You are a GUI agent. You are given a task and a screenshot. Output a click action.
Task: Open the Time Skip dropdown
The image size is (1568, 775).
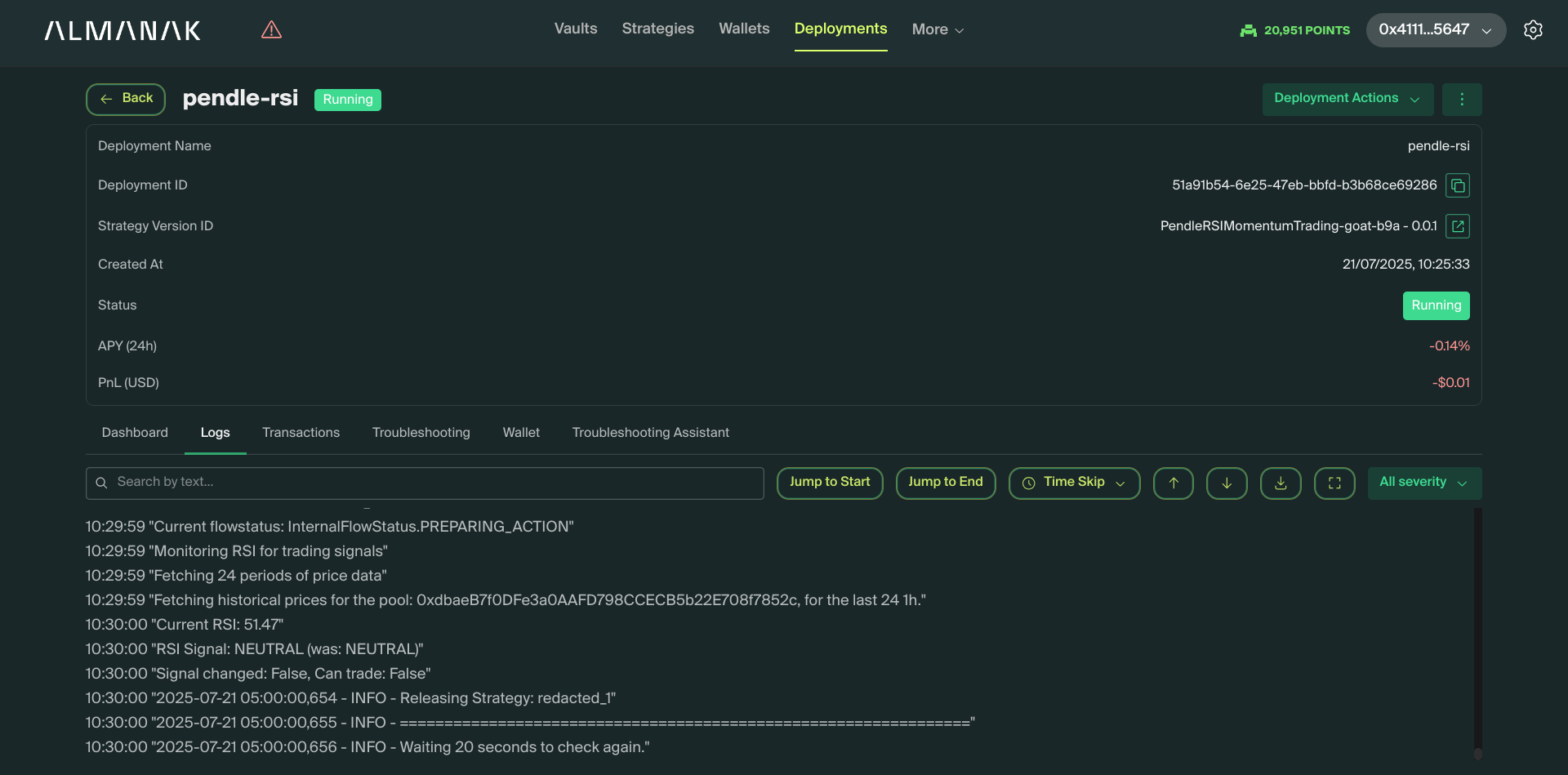1074,483
